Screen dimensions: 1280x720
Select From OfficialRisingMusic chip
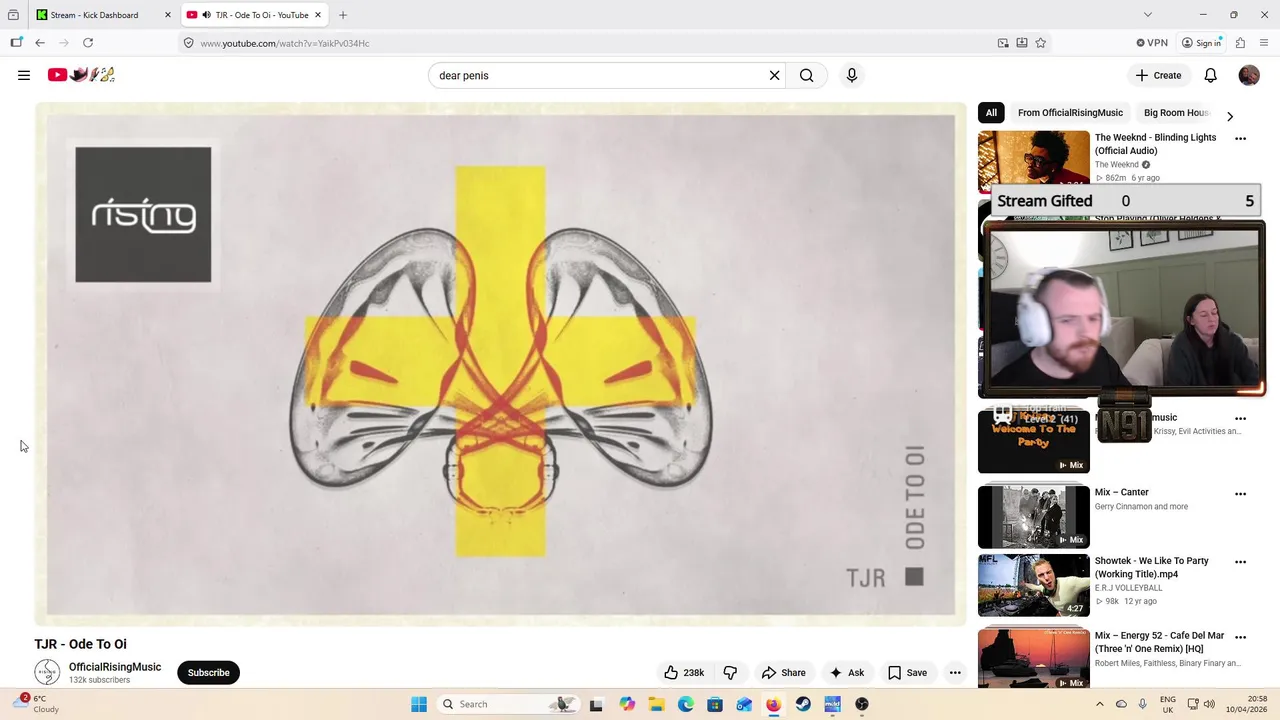[1070, 113]
